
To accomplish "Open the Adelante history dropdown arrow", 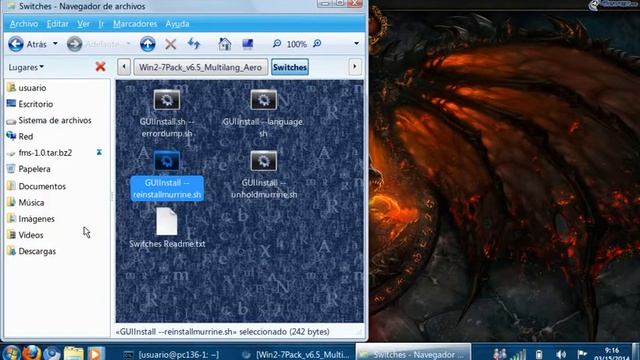I will (x=128, y=44).
